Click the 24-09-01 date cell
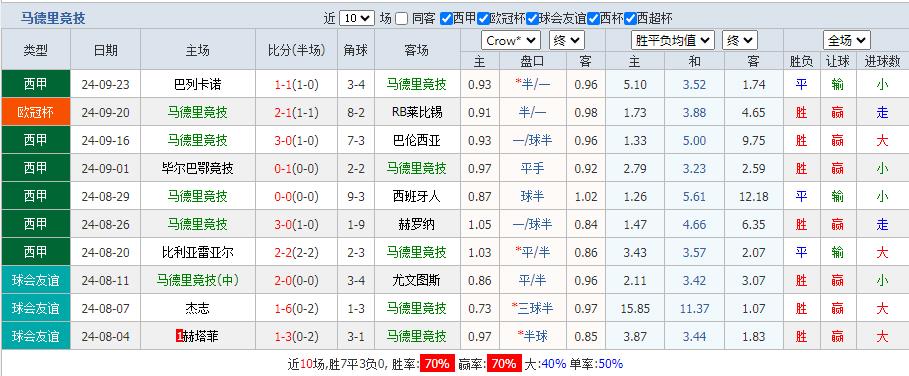This screenshot has height=376, width=909. [106, 169]
